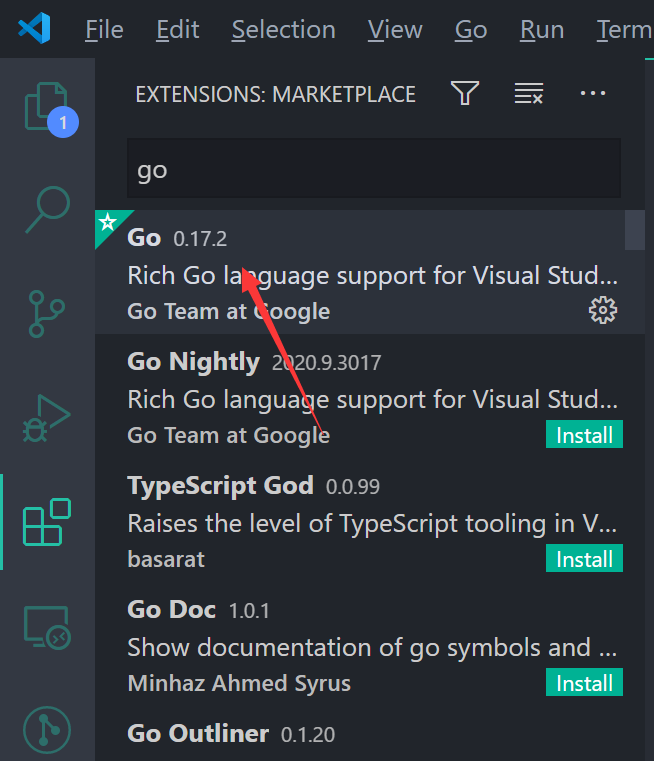Viewport: 654px width, 761px height.
Task: Open the Run and Debug view
Action: (46, 418)
